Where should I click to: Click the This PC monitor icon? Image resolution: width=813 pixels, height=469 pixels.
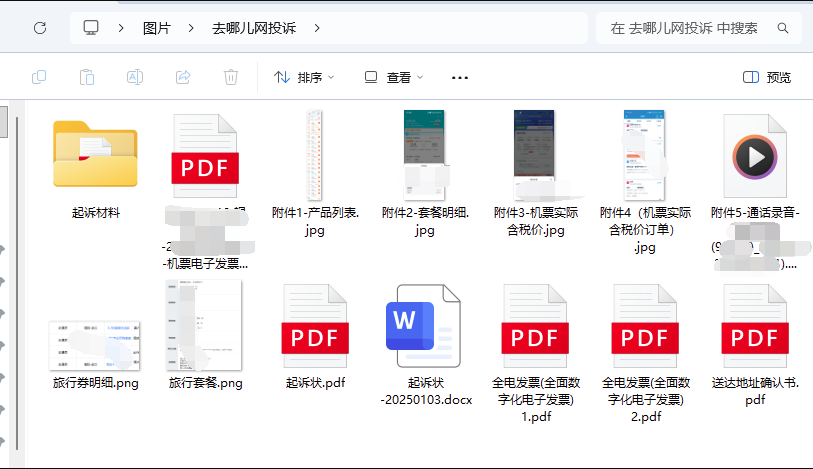tap(91, 28)
